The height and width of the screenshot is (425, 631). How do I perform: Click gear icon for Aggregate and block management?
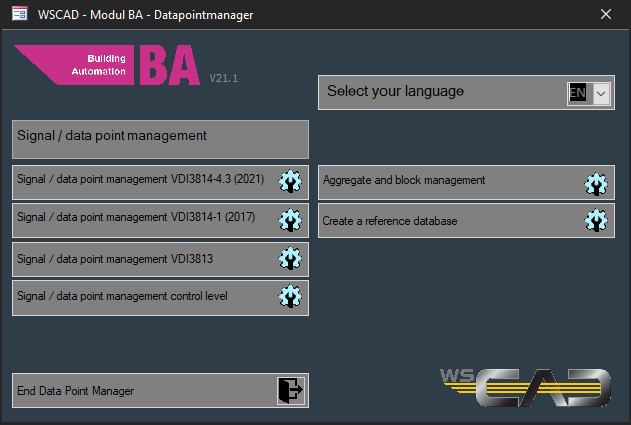(x=596, y=183)
